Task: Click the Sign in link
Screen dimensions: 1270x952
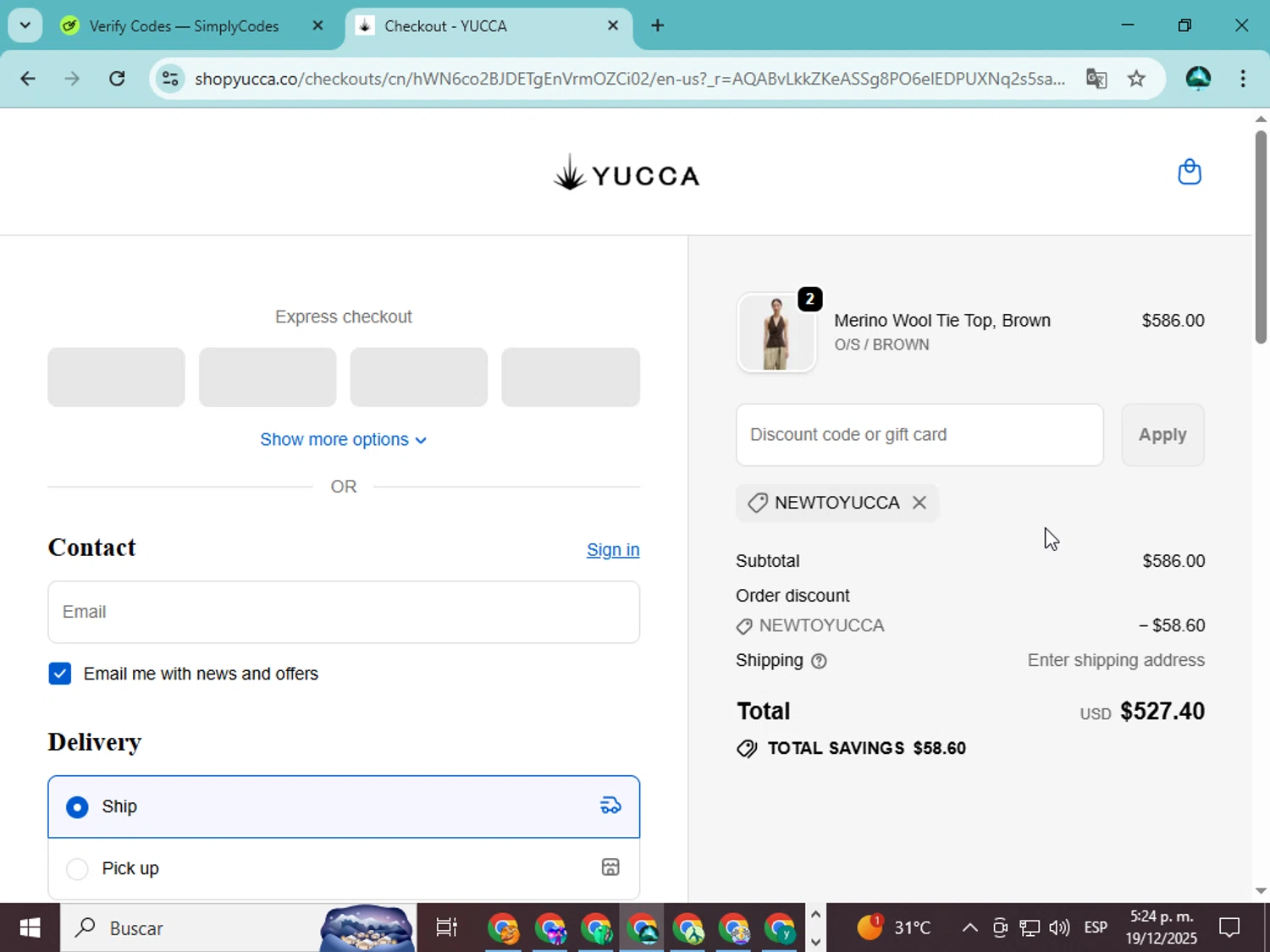Action: tap(613, 550)
